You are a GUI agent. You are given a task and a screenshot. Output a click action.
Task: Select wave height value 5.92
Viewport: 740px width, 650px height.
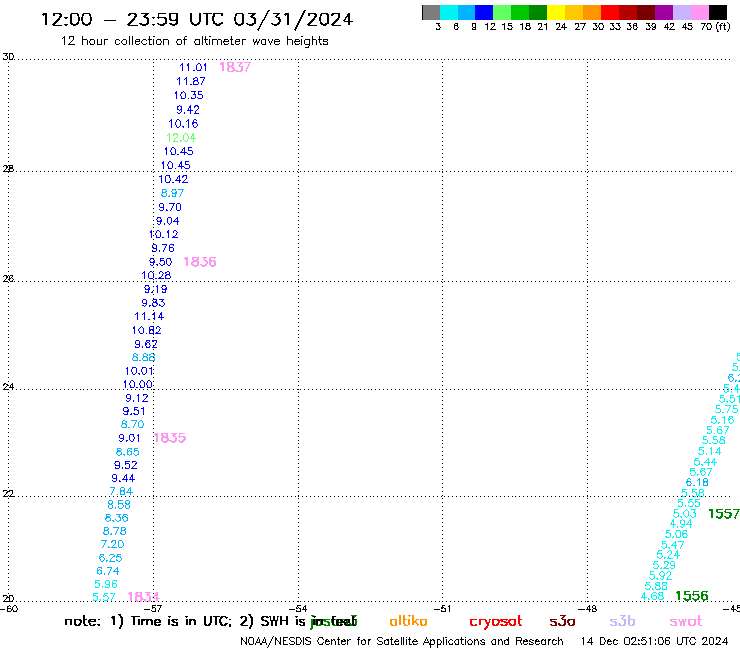(x=660, y=575)
